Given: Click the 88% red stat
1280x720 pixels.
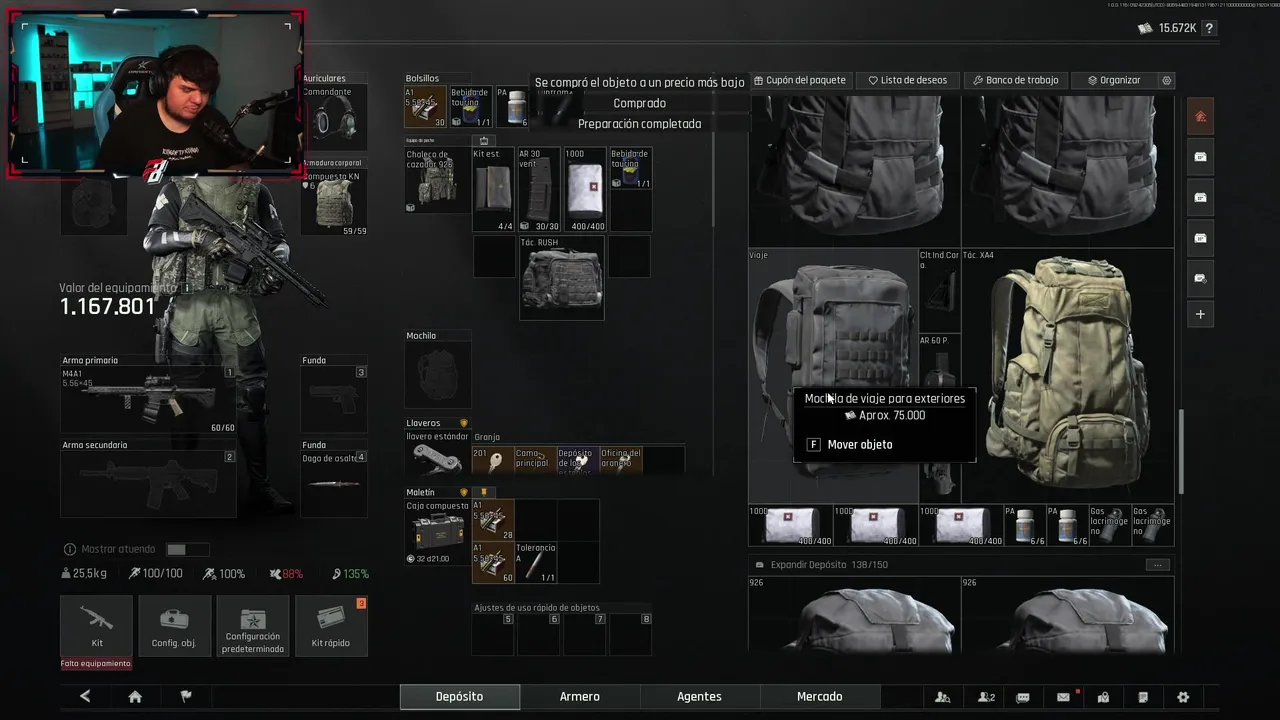Looking at the screenshot, I should pos(286,574).
